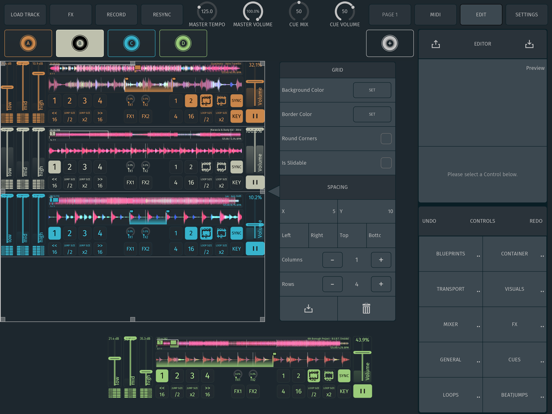Screen dimensions: 552x414
Task: Click the LOAD TRACK button
Action: pyautogui.click(x=25, y=14)
